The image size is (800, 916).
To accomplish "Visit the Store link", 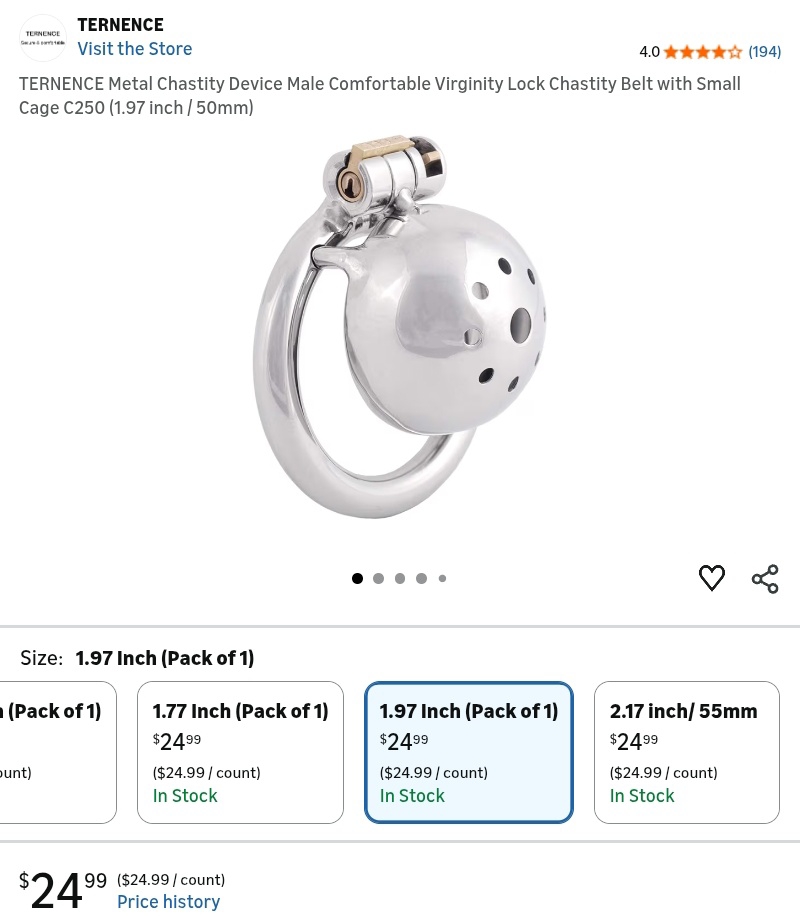I will [x=135, y=49].
